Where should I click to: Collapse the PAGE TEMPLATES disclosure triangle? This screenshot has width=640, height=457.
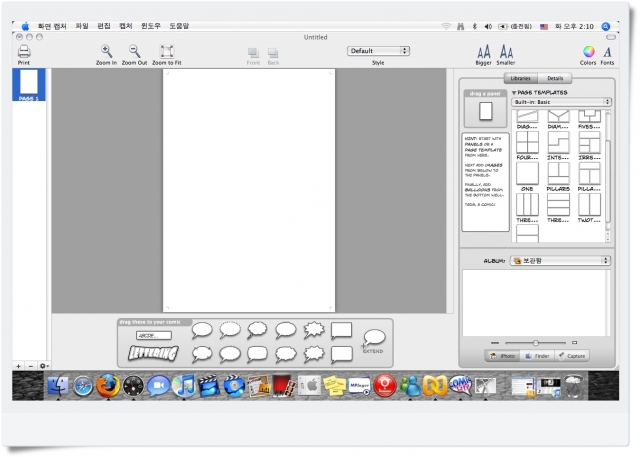click(x=514, y=93)
